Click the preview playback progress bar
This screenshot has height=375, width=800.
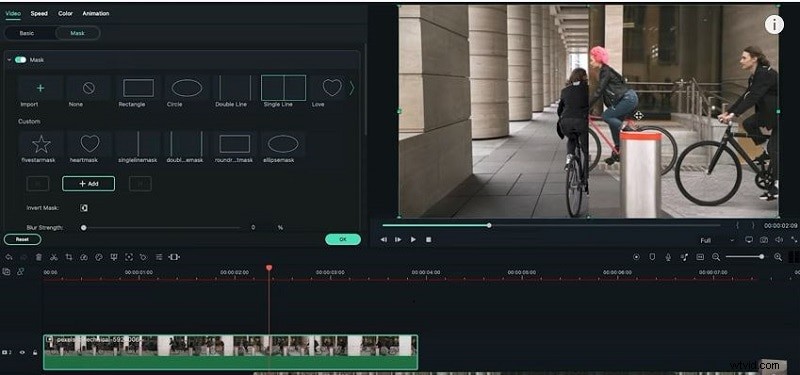coord(552,225)
